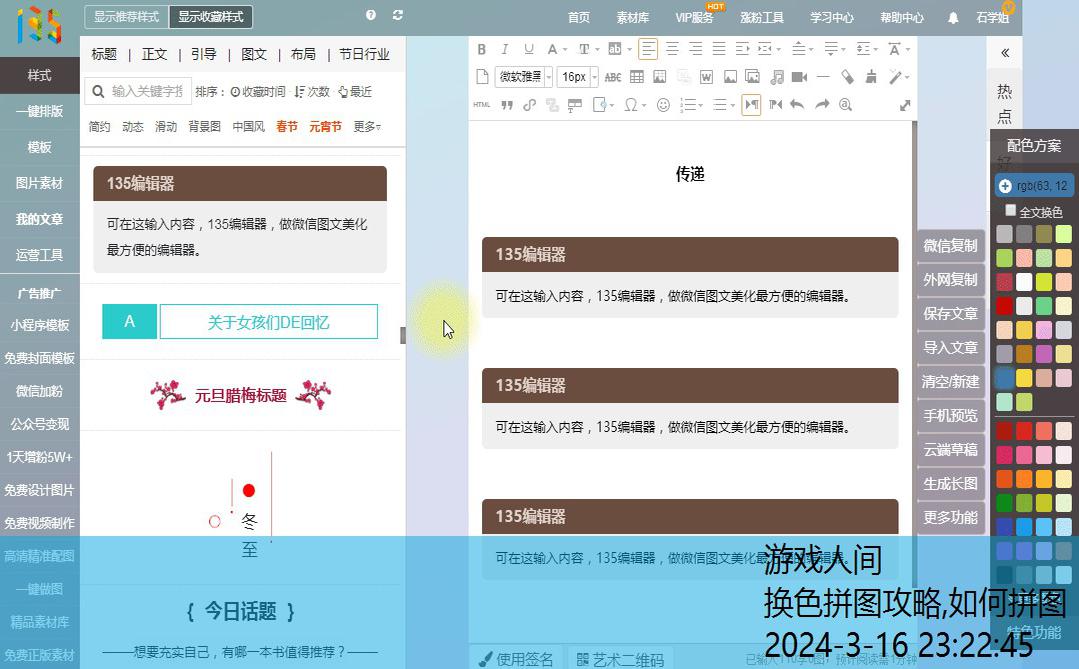
Task: Insert an emoji smiley
Action: tap(663, 105)
